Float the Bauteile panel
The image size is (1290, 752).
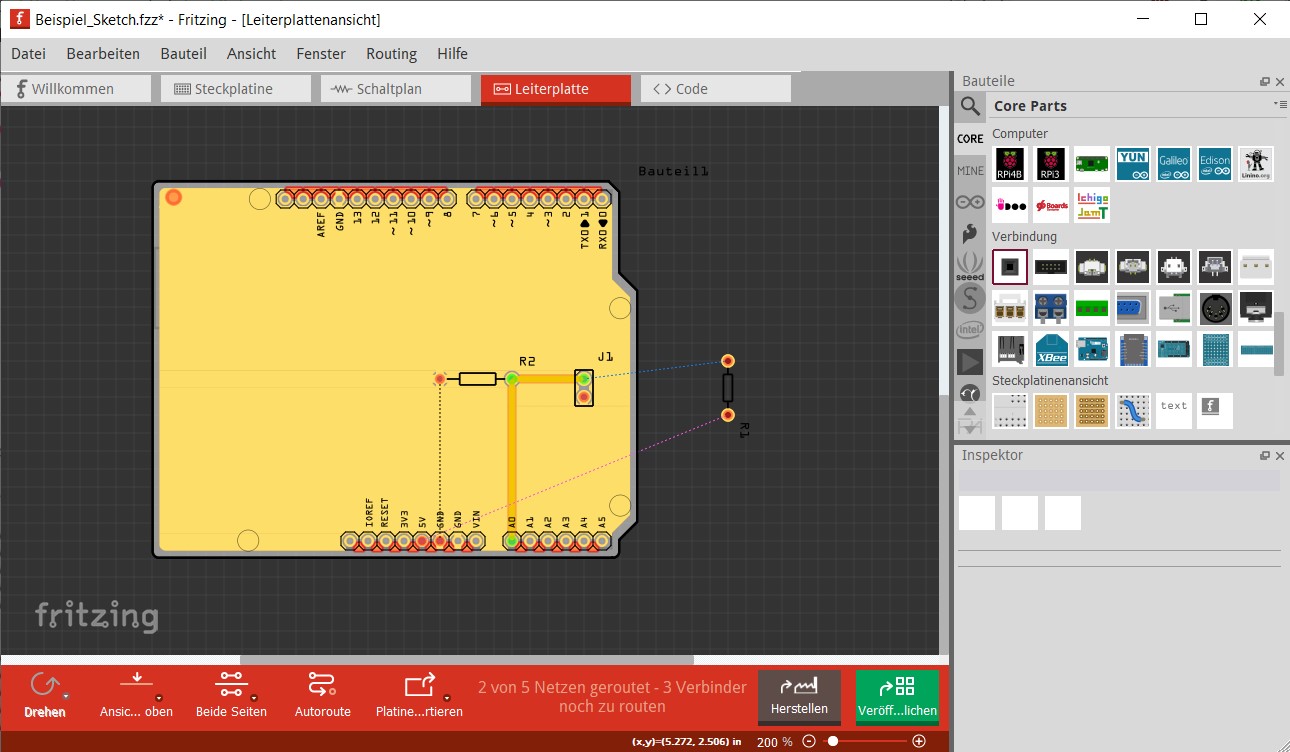pyautogui.click(x=1265, y=82)
